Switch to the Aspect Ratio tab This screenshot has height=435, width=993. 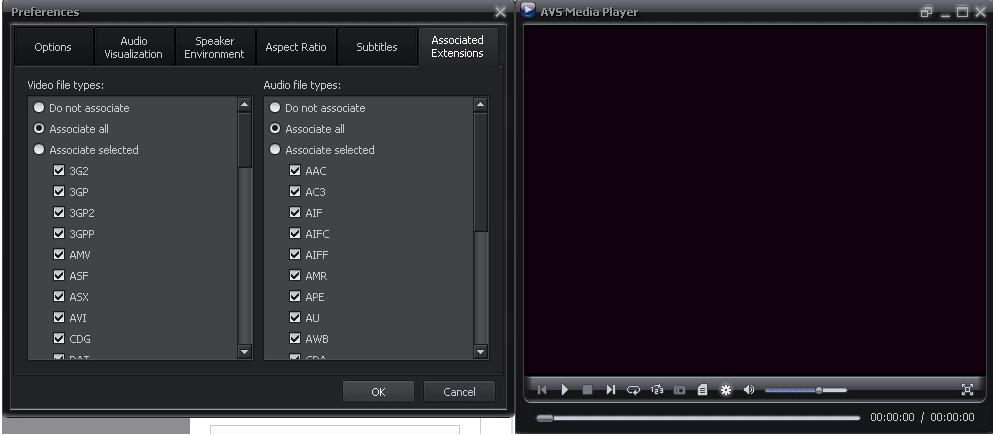[296, 47]
